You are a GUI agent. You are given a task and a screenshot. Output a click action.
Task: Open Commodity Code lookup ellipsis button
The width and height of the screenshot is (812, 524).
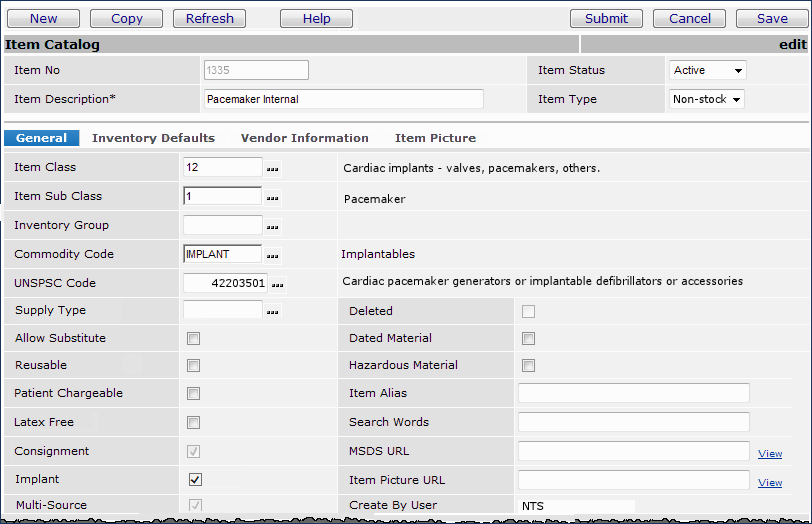coord(273,255)
